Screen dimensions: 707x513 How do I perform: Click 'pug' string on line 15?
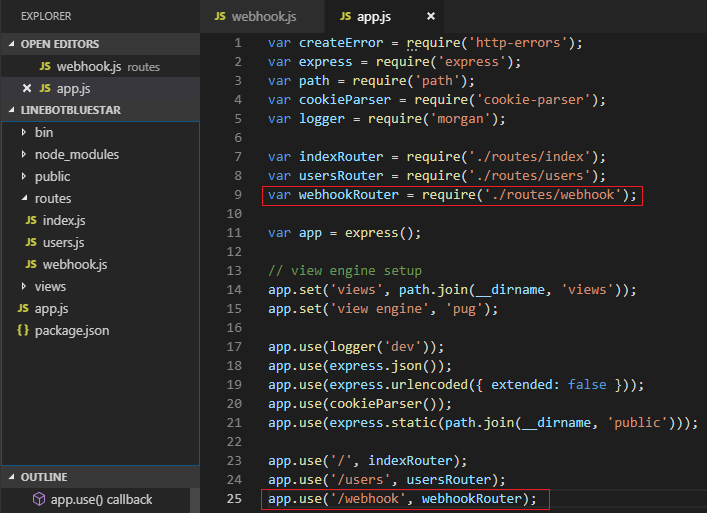464,309
